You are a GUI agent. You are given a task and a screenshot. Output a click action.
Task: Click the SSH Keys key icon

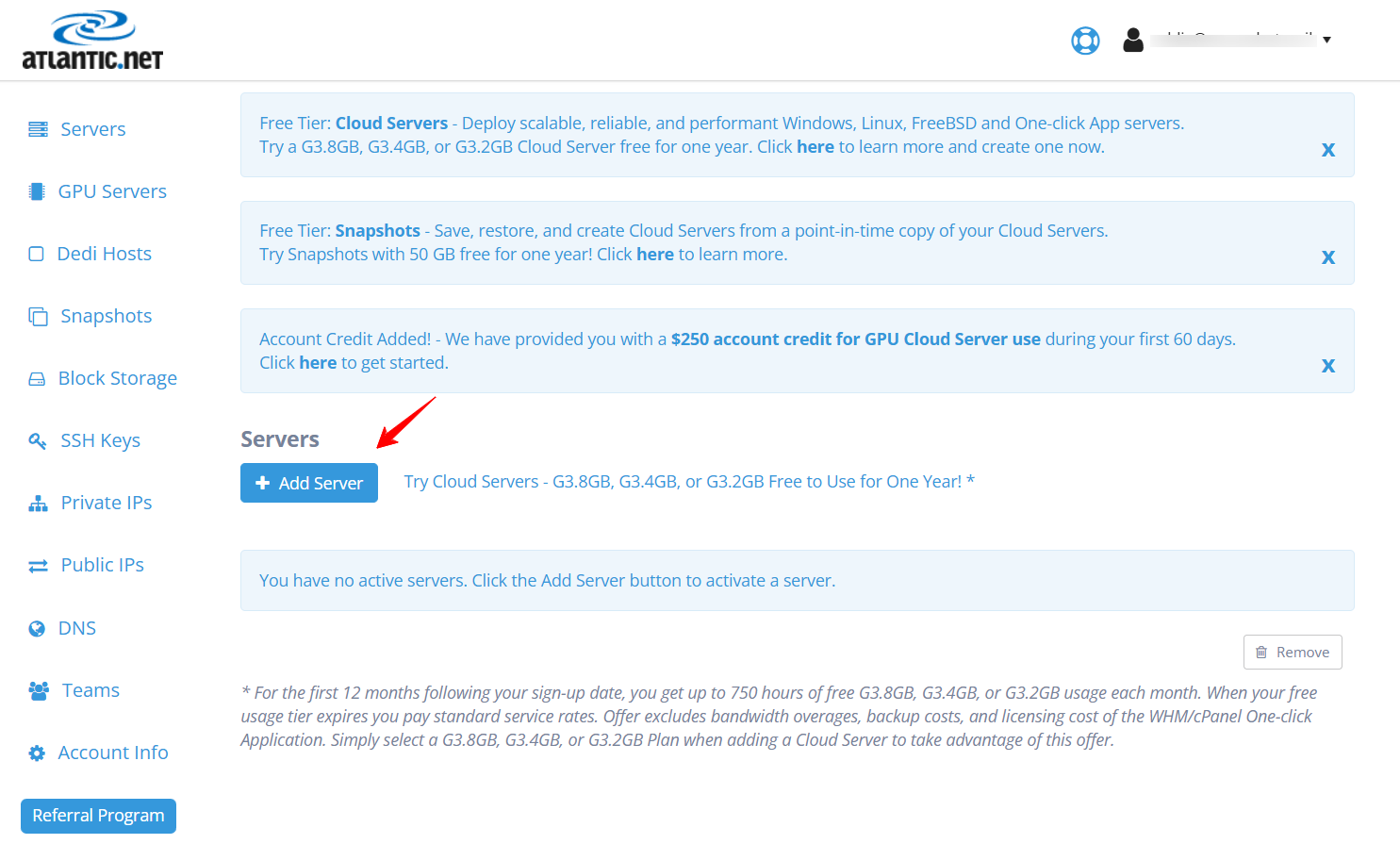click(38, 440)
